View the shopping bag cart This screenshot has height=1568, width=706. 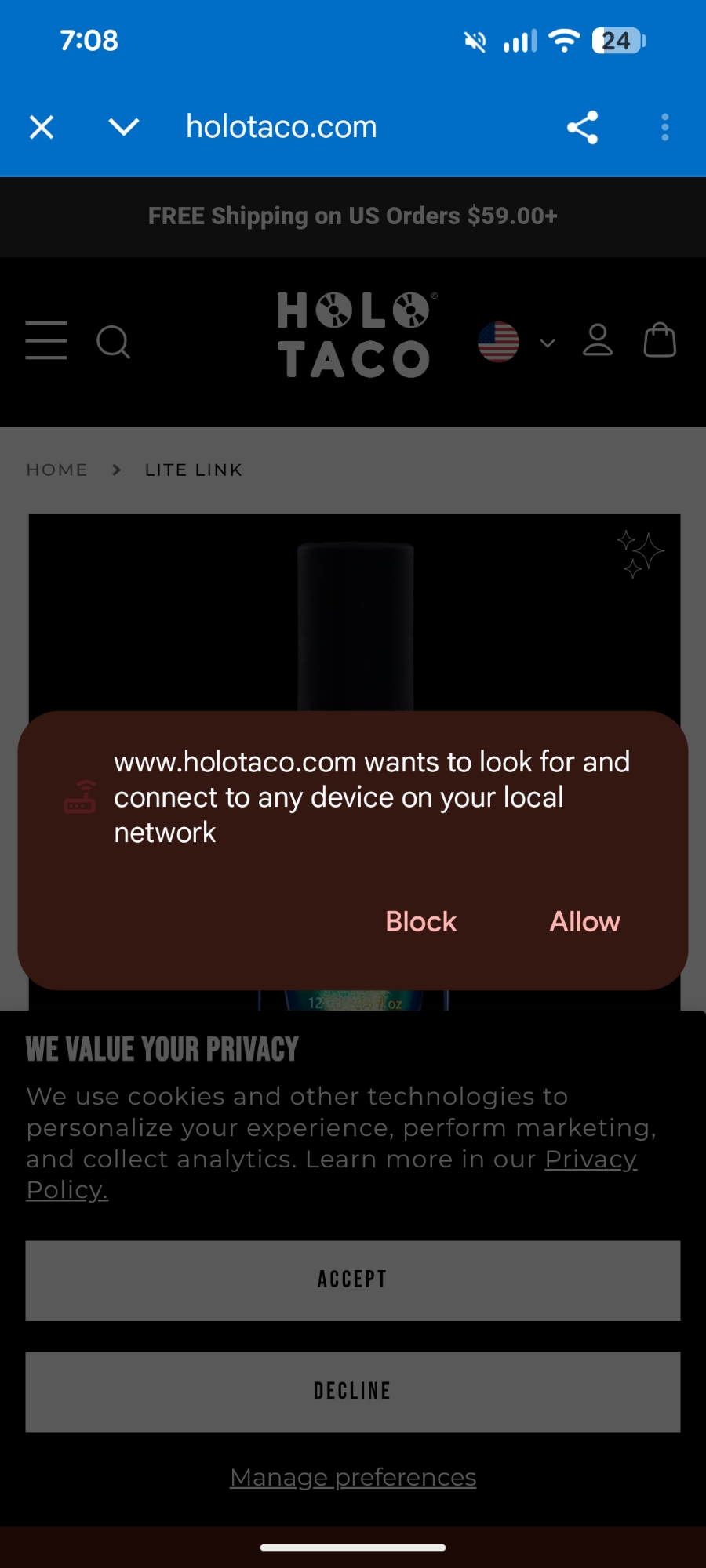(660, 340)
